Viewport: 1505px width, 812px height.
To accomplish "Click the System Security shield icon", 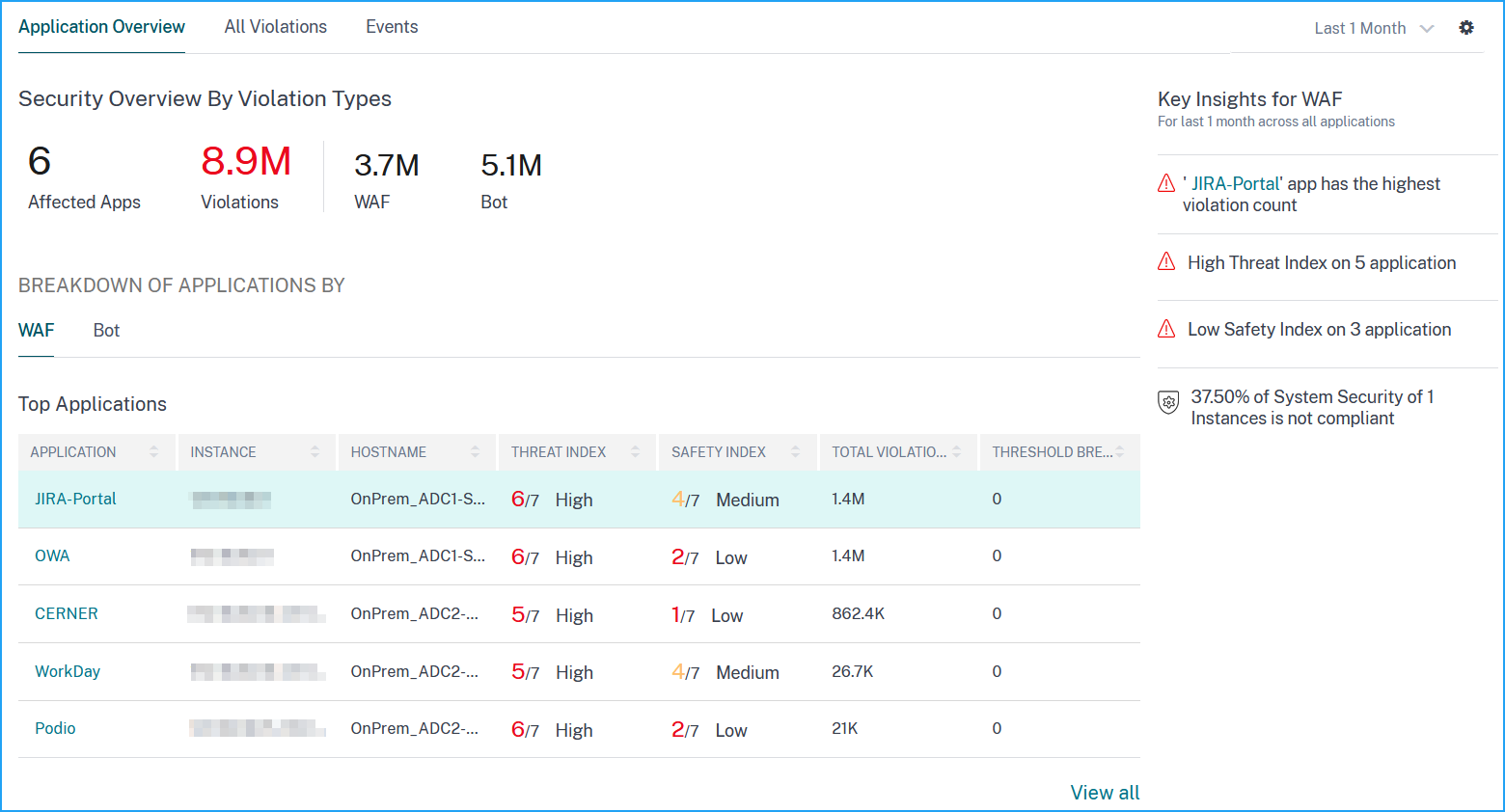I will (x=1168, y=402).
